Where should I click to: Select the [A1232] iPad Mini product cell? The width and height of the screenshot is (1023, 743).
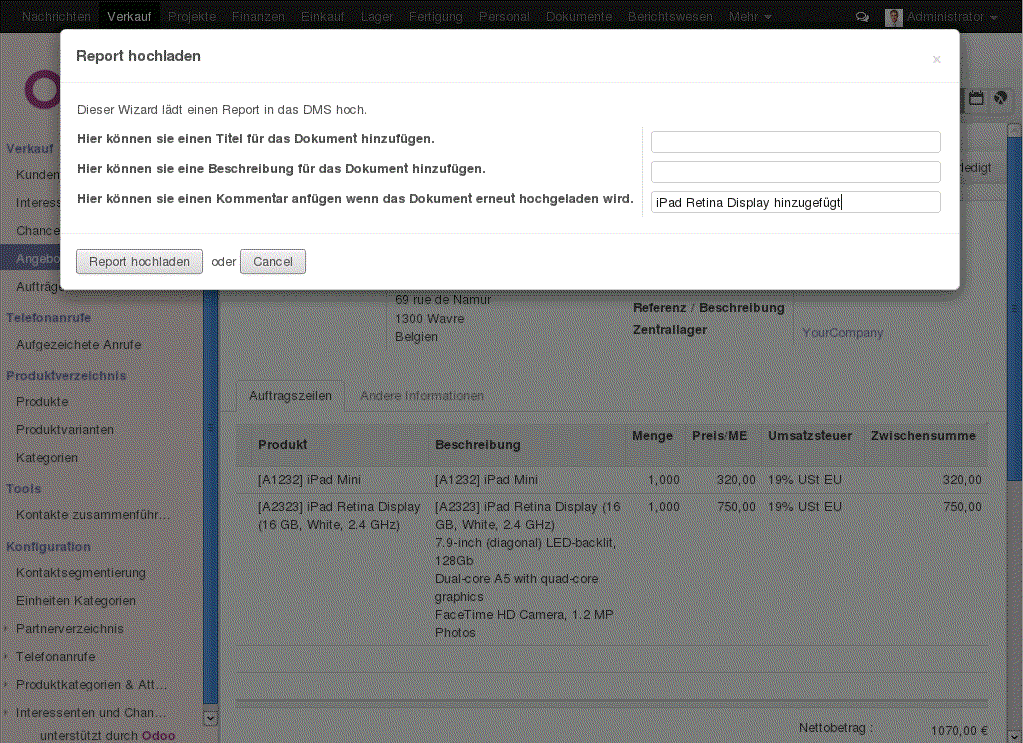point(309,480)
